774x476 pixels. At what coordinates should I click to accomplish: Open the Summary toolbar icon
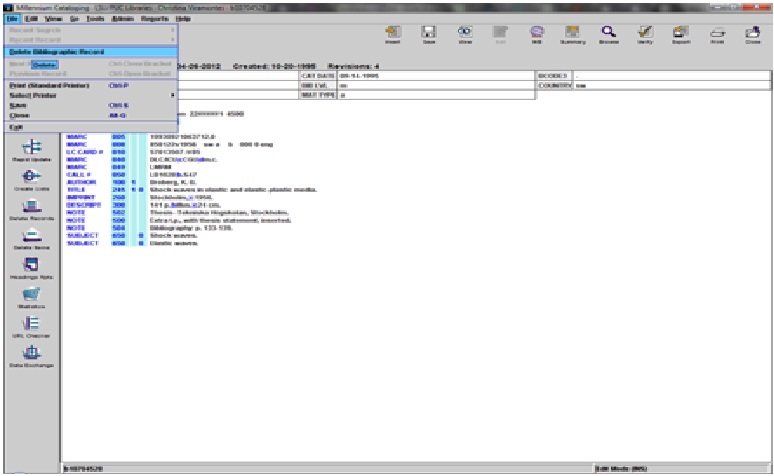point(572,35)
